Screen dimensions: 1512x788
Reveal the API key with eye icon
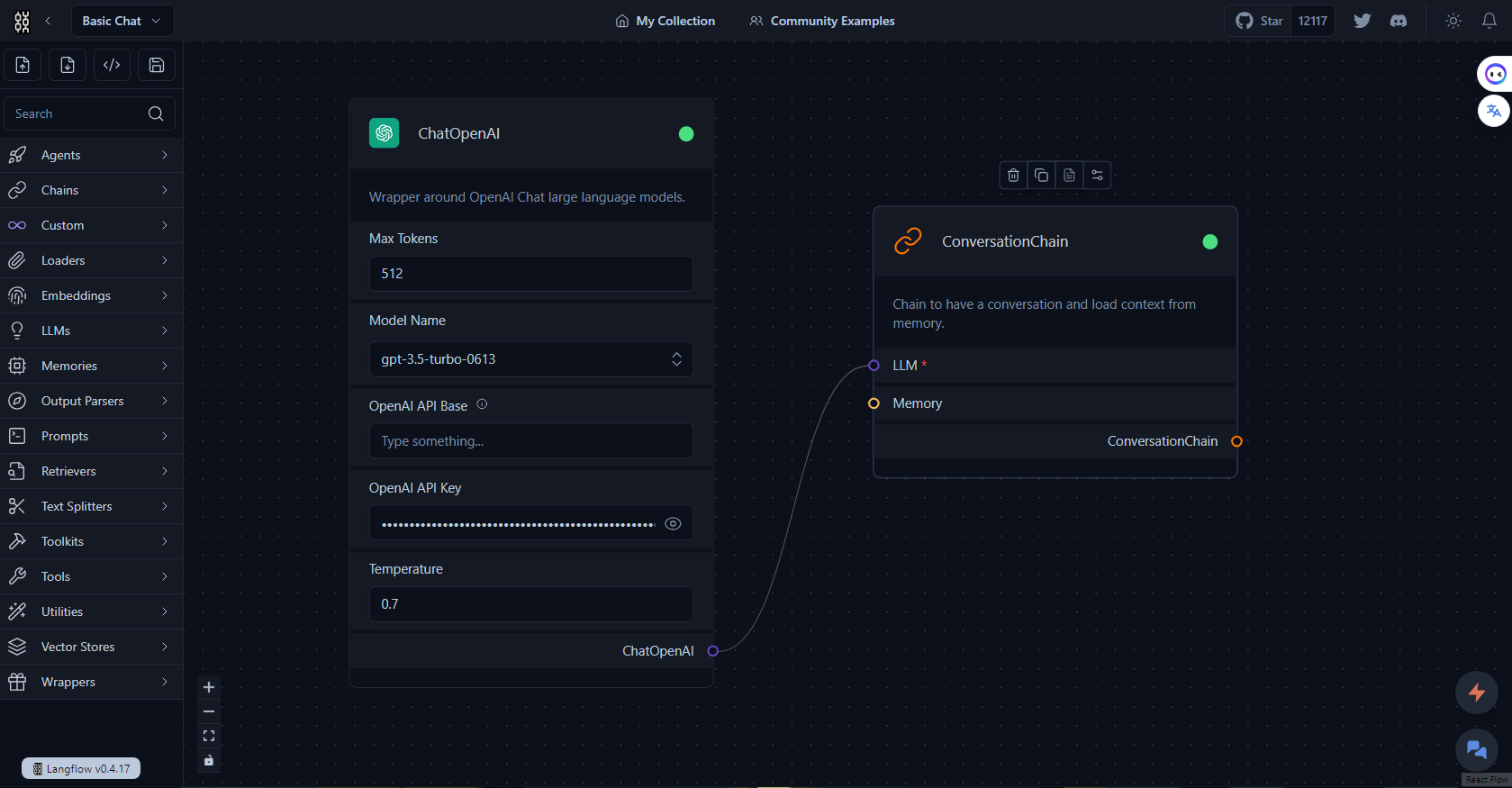673,523
